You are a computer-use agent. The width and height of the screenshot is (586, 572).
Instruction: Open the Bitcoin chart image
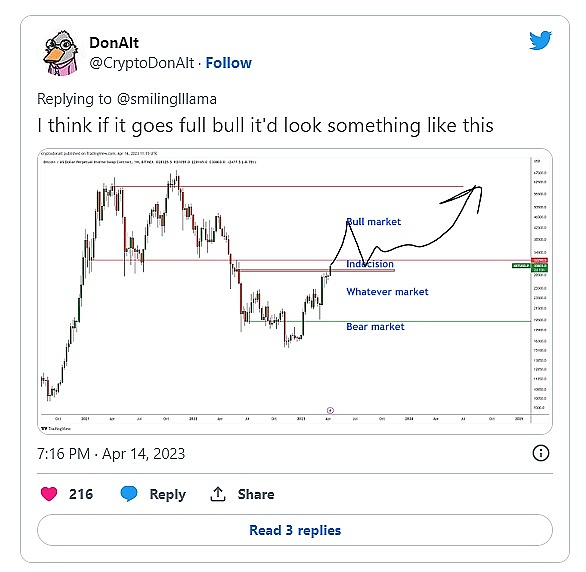coord(295,291)
